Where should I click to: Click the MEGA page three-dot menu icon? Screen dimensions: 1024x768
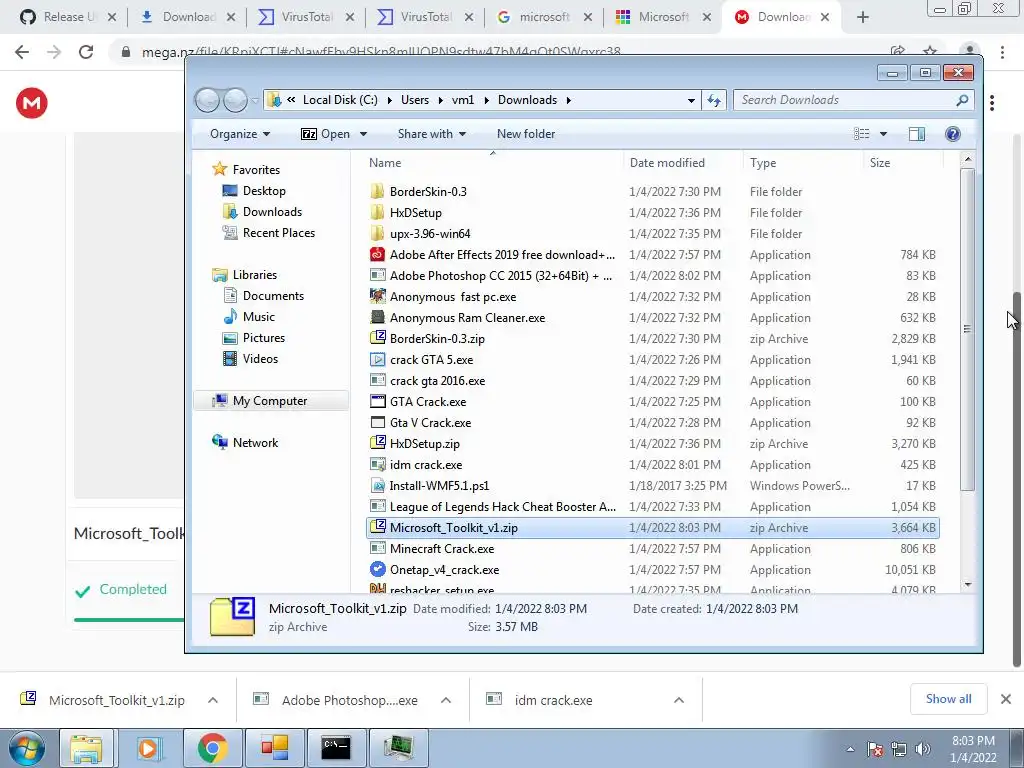(x=992, y=103)
